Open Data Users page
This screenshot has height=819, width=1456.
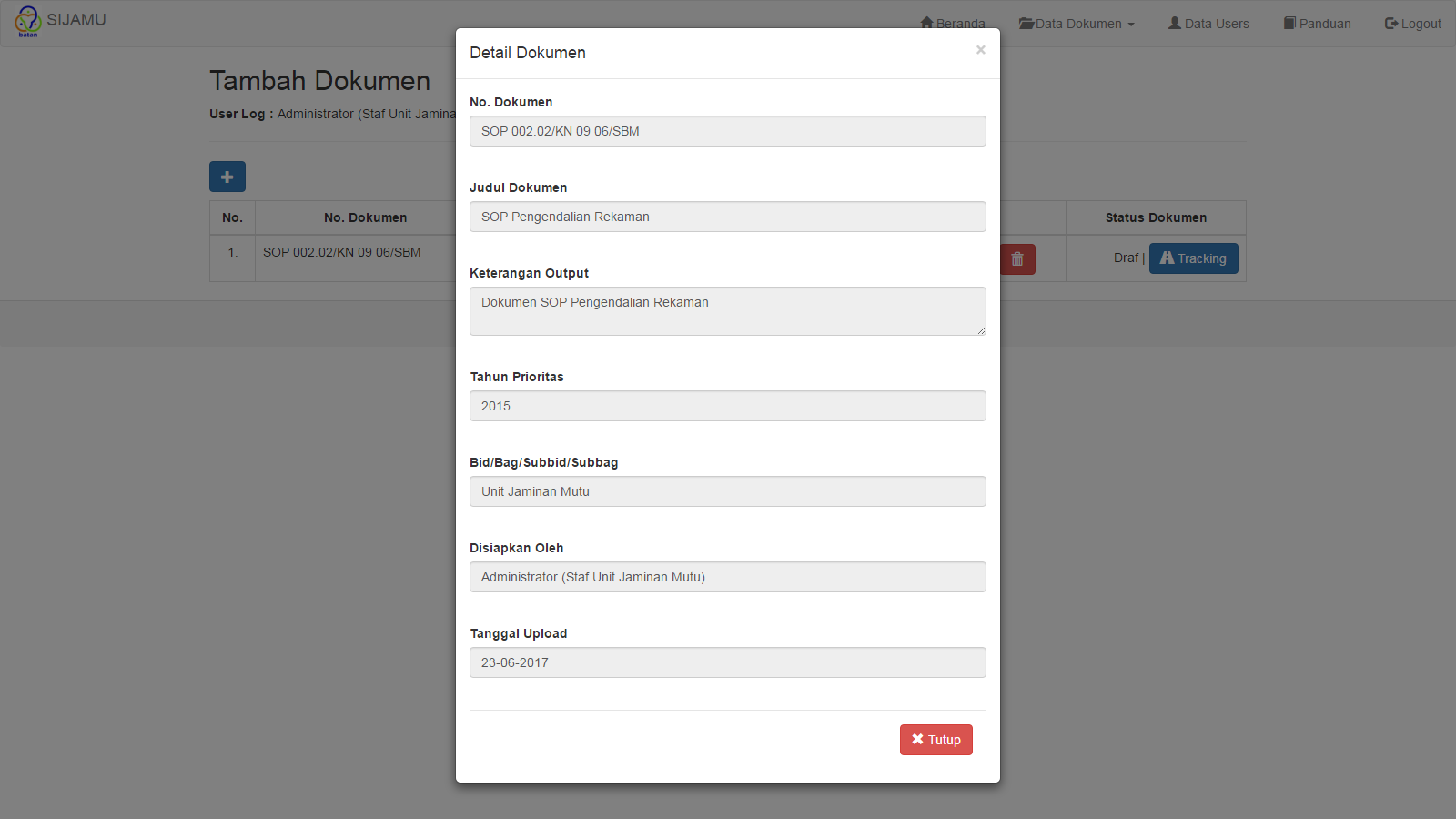coord(1208,24)
